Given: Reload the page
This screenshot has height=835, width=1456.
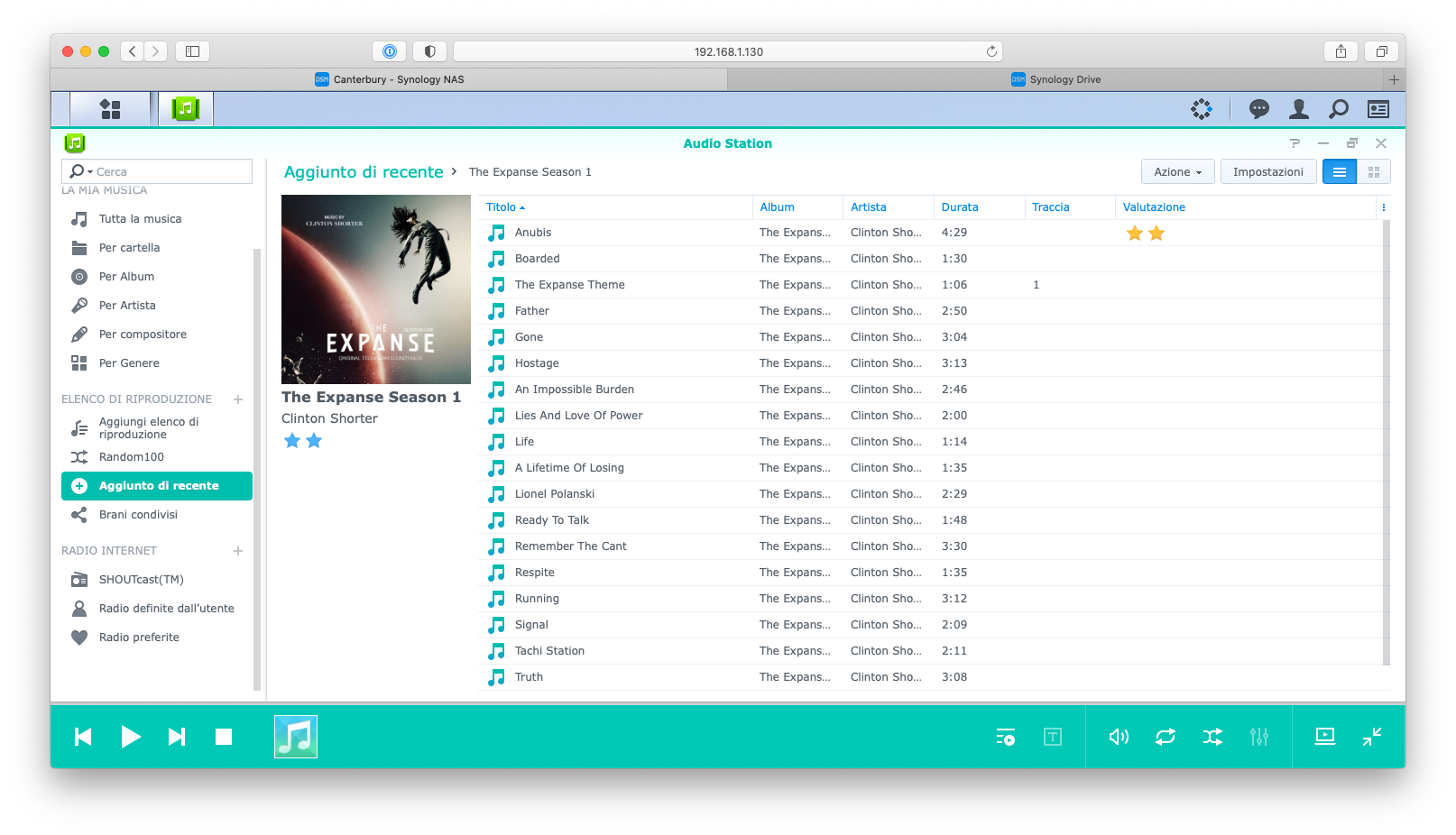Looking at the screenshot, I should [991, 51].
